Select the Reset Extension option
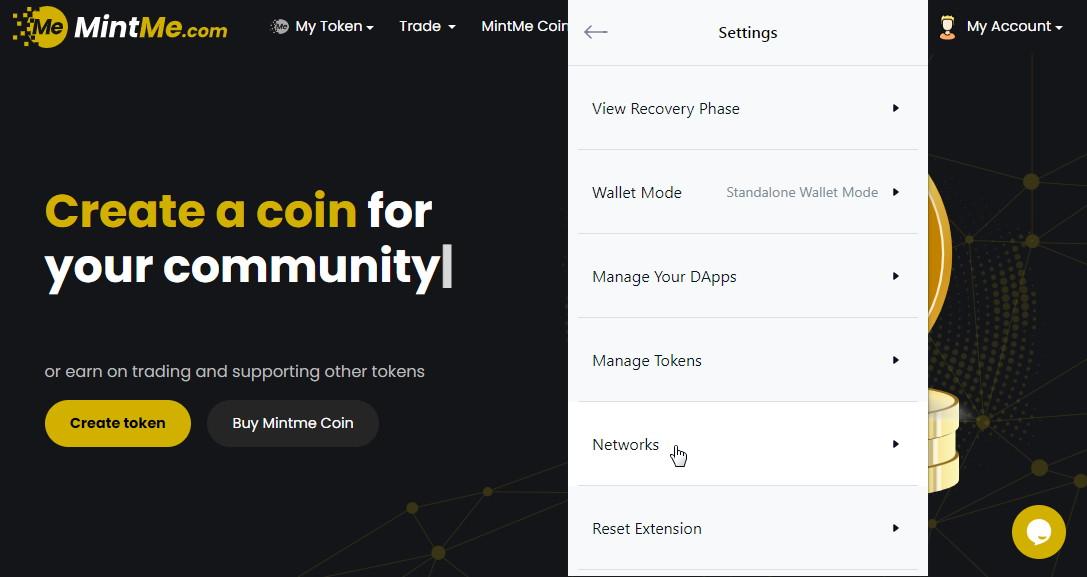This screenshot has width=1087, height=577. pos(647,529)
